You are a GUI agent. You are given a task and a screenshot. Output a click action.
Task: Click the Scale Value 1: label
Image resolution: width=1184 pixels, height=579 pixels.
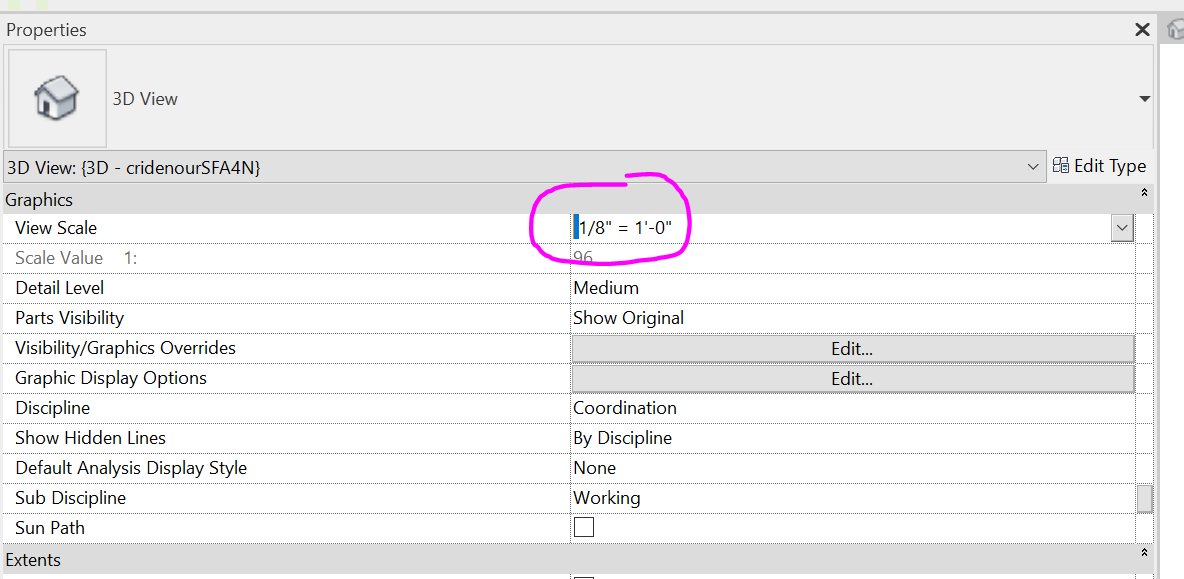(76, 257)
